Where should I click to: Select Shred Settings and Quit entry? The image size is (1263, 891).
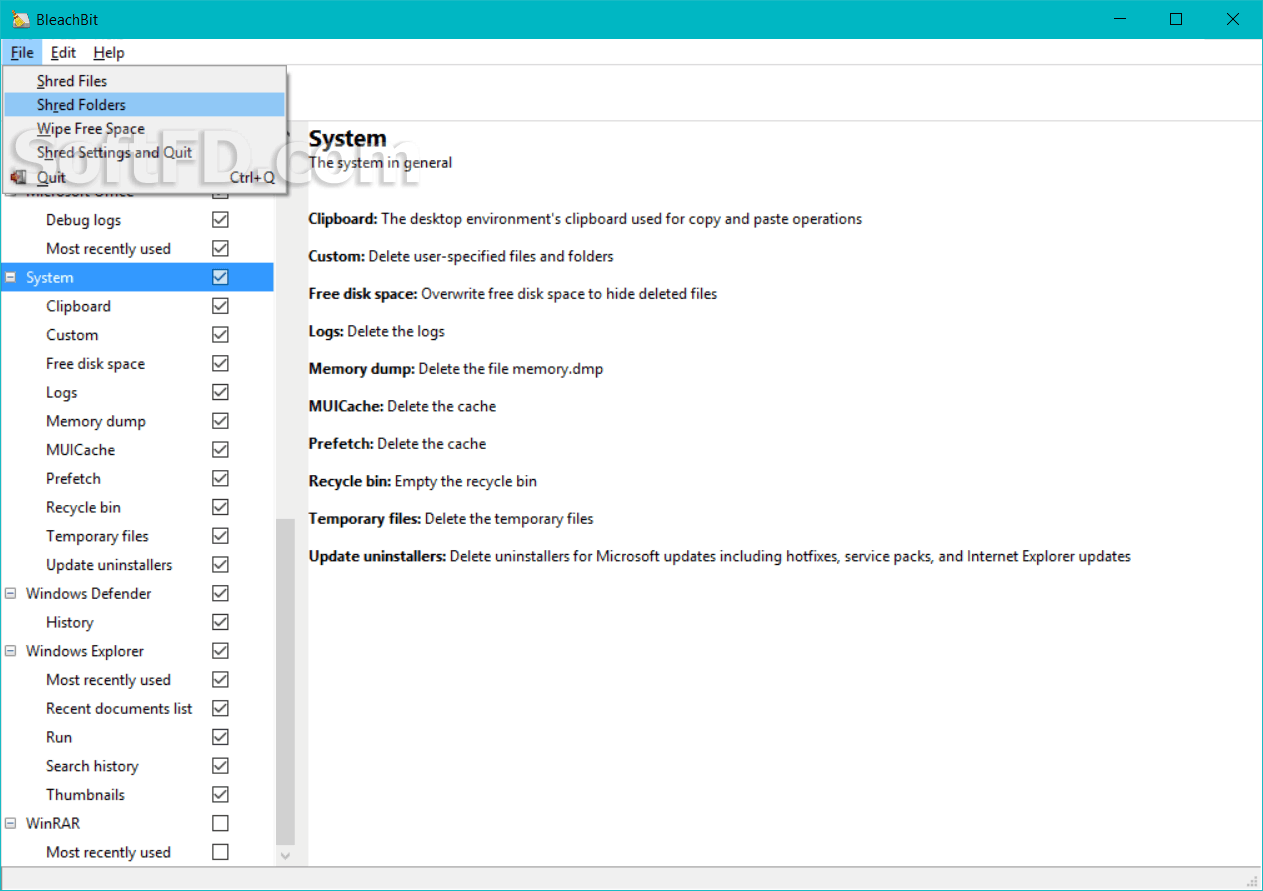[x=145, y=153]
